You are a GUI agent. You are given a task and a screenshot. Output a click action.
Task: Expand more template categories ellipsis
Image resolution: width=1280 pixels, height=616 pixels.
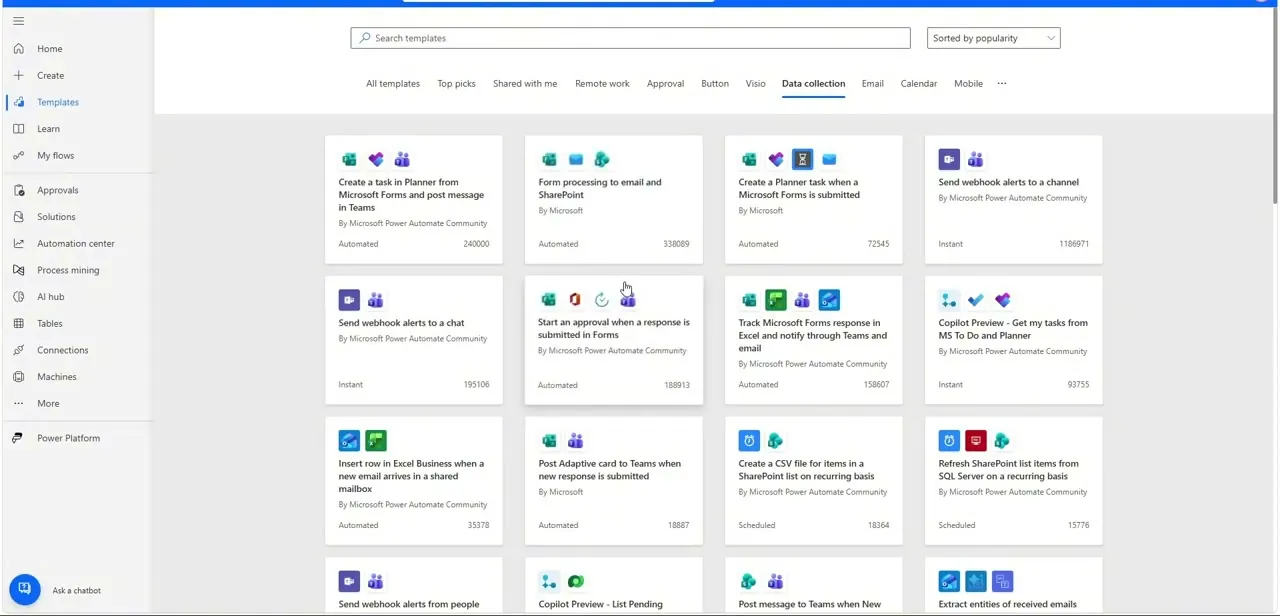tap(1002, 83)
